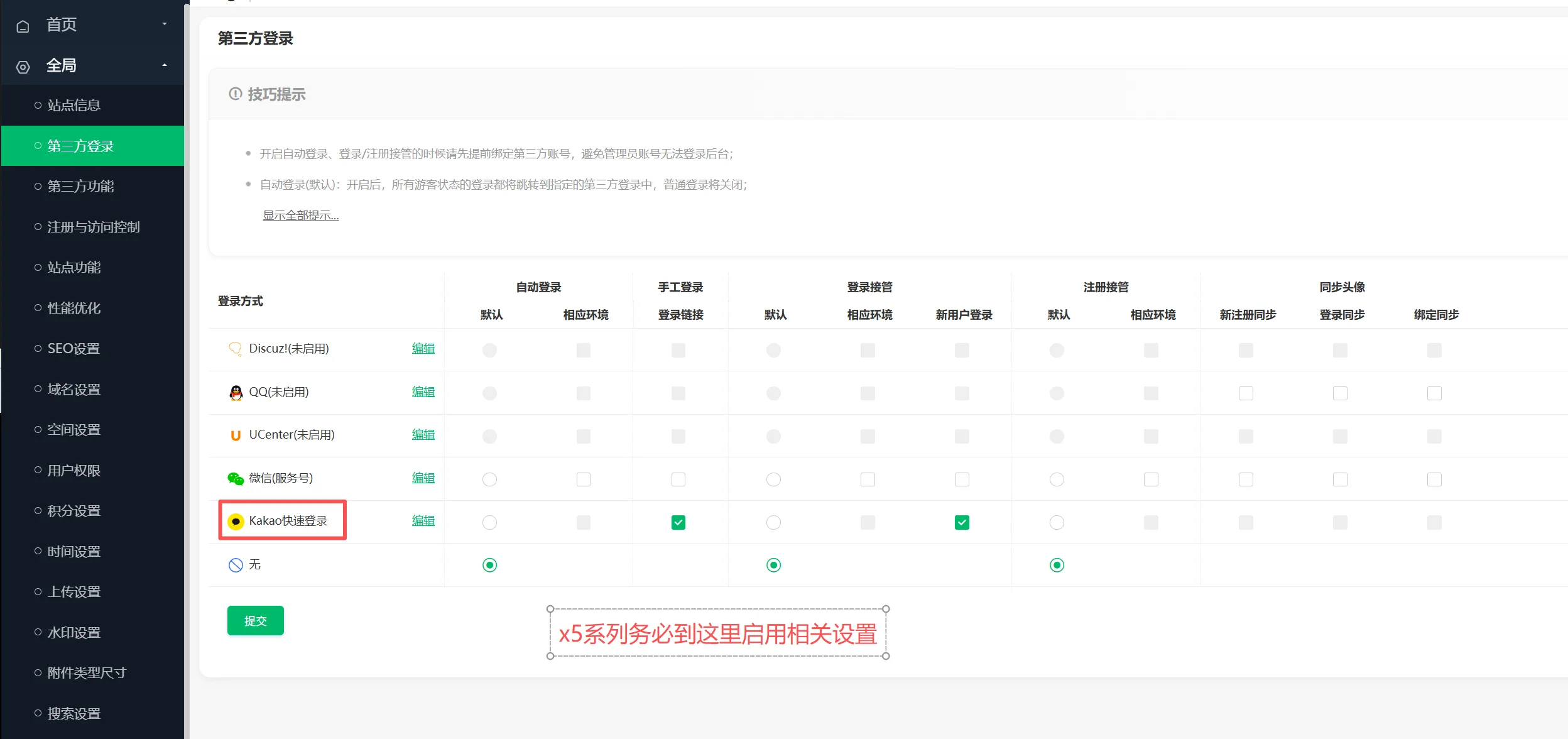Viewport: 1568px width, 739px height.
Task: Expand the 首页 menu arrow
Action: [165, 25]
